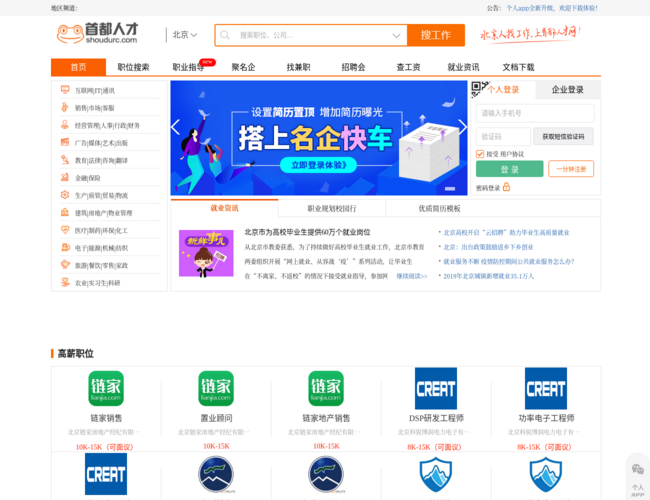Screen dimensions: 650x500
Task: Open news link 2019年北京城镇新增就业35.1万人
Action: coord(489,276)
